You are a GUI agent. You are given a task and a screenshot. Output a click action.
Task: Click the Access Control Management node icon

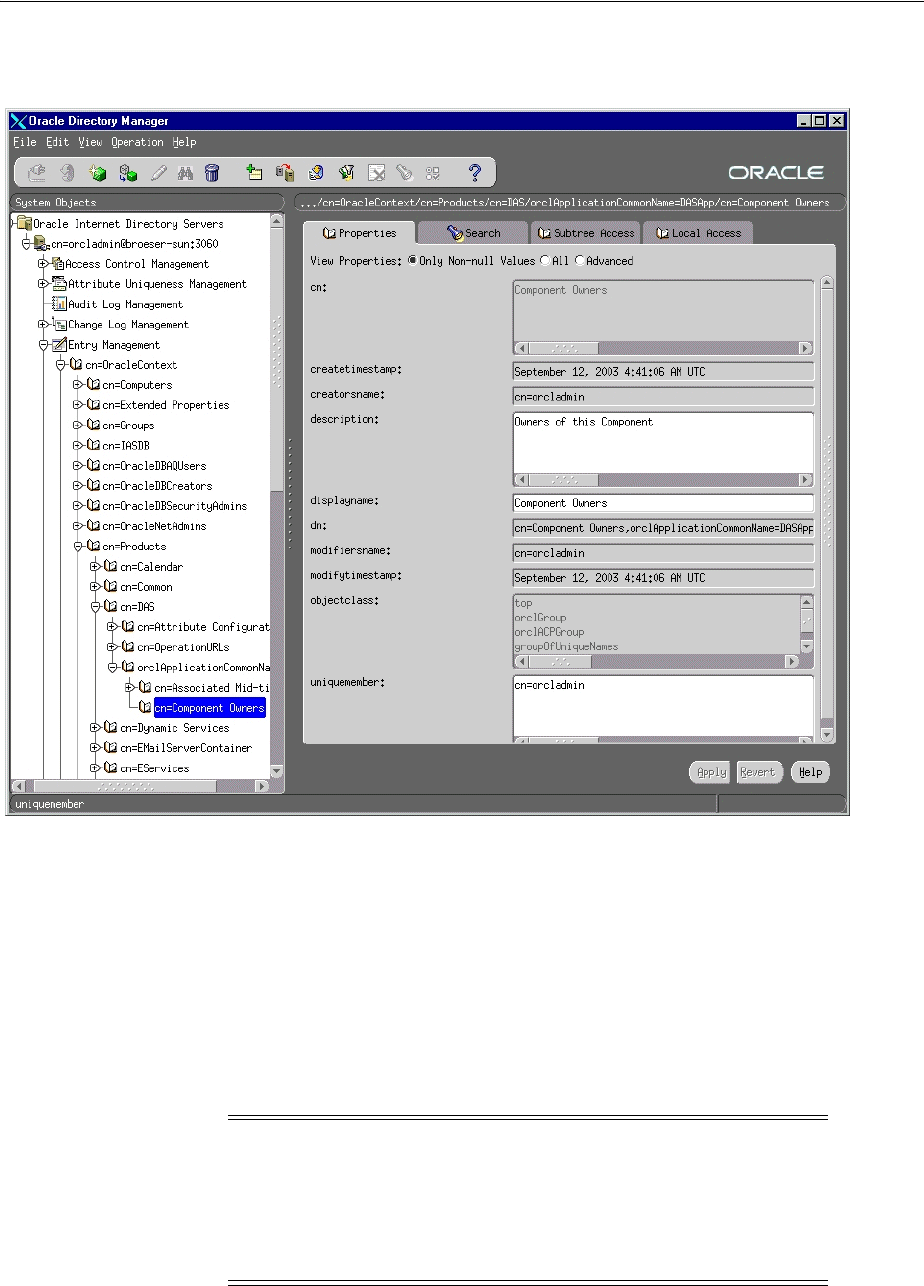point(58,264)
